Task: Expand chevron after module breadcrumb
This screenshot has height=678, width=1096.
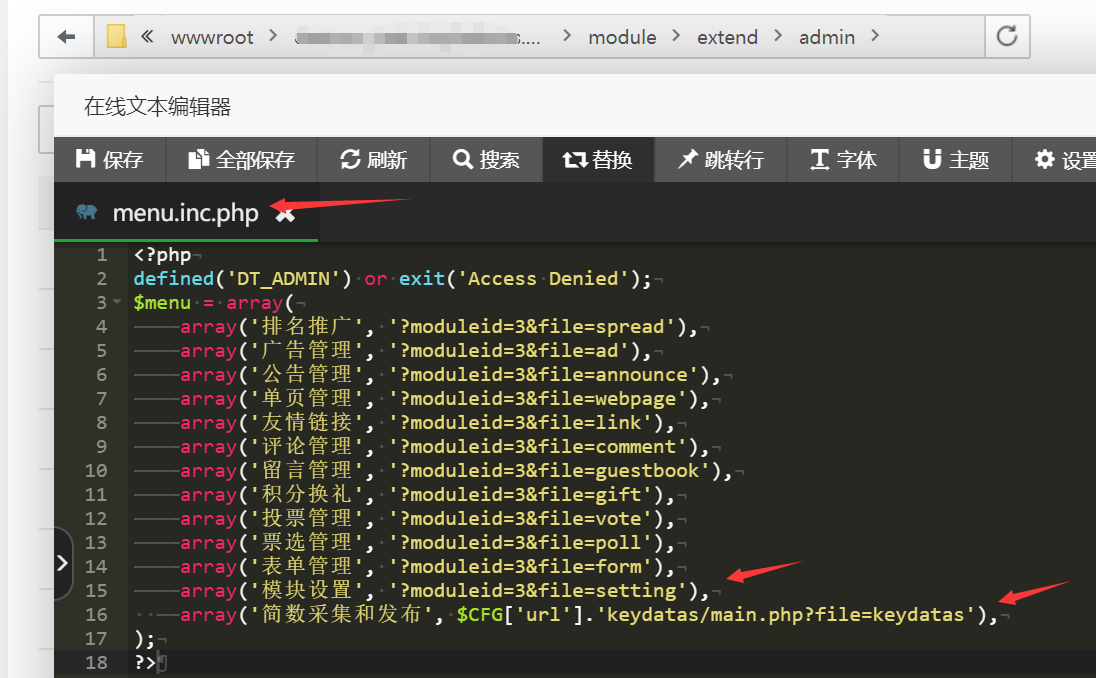Action: pyautogui.click(x=676, y=35)
